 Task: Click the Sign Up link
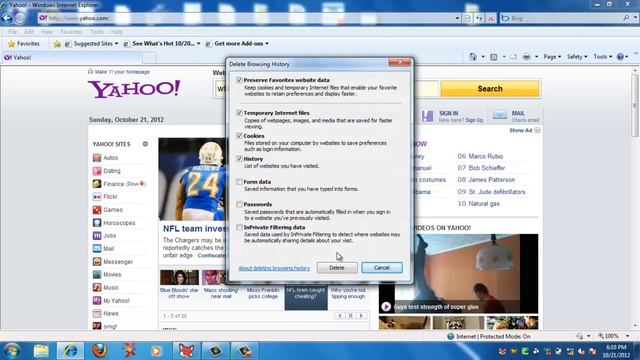474,120
